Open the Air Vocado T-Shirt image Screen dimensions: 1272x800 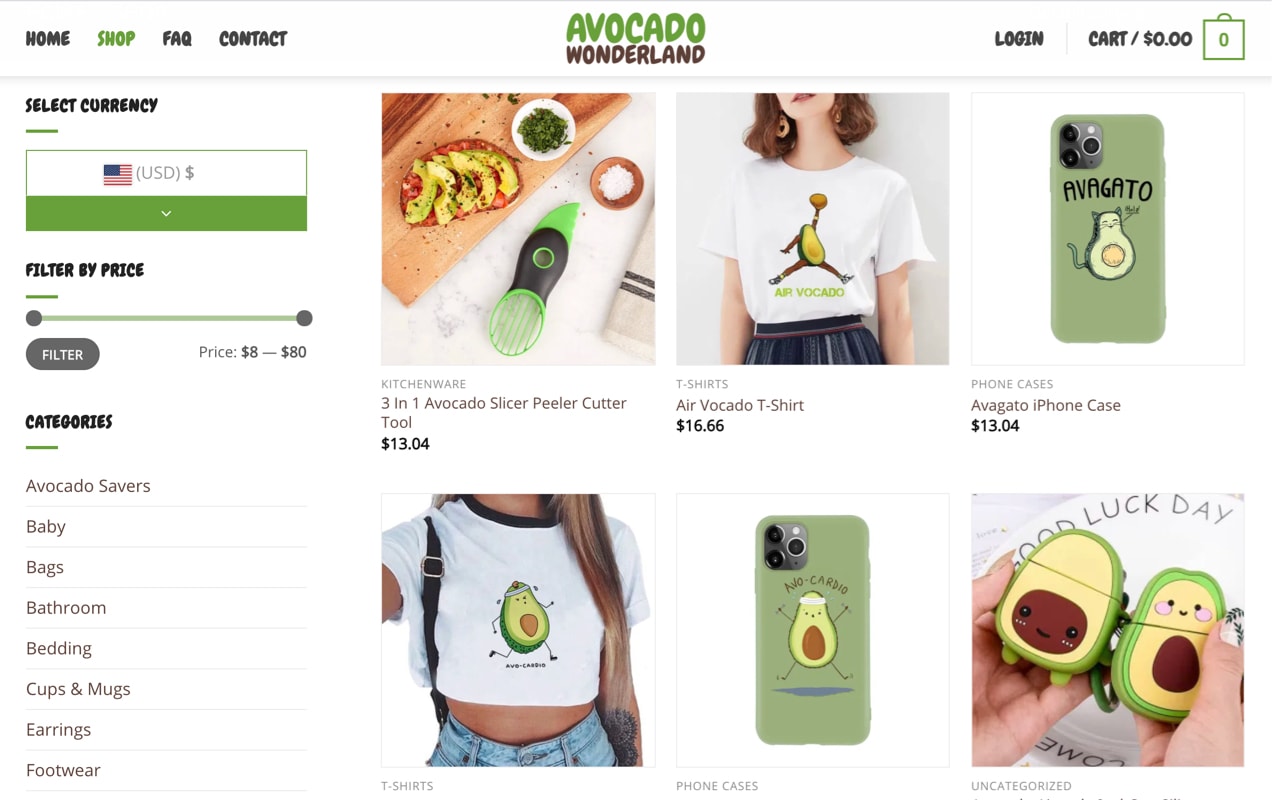tap(812, 229)
